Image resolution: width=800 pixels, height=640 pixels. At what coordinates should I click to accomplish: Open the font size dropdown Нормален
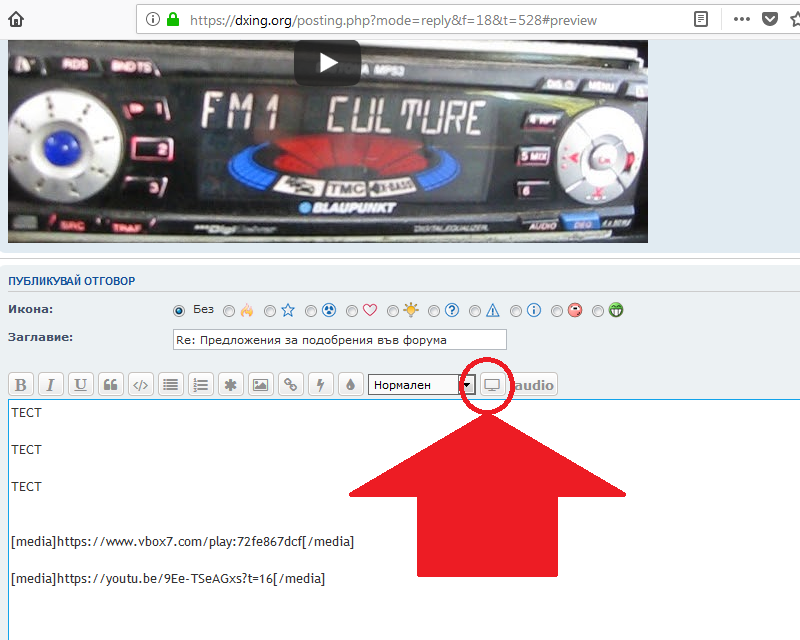pyautogui.click(x=422, y=385)
